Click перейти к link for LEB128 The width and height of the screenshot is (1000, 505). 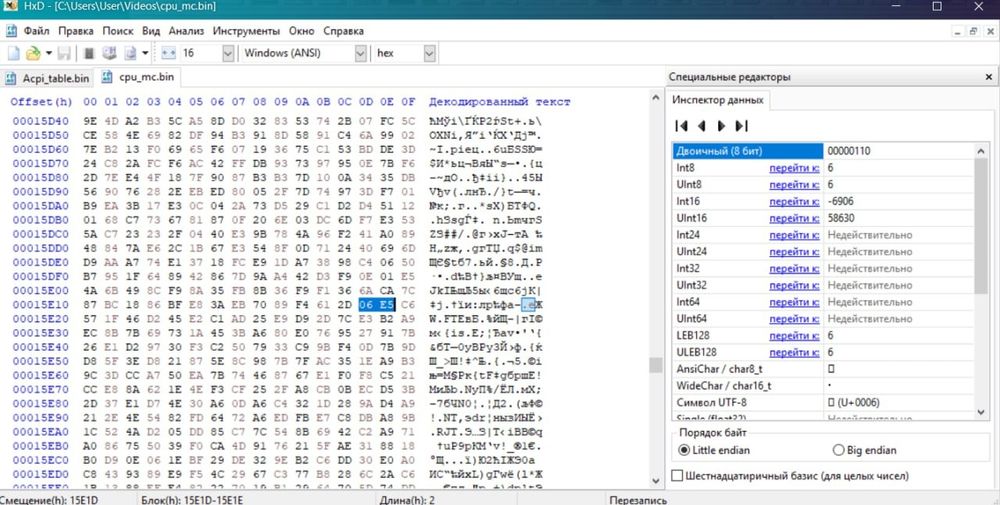coord(794,335)
